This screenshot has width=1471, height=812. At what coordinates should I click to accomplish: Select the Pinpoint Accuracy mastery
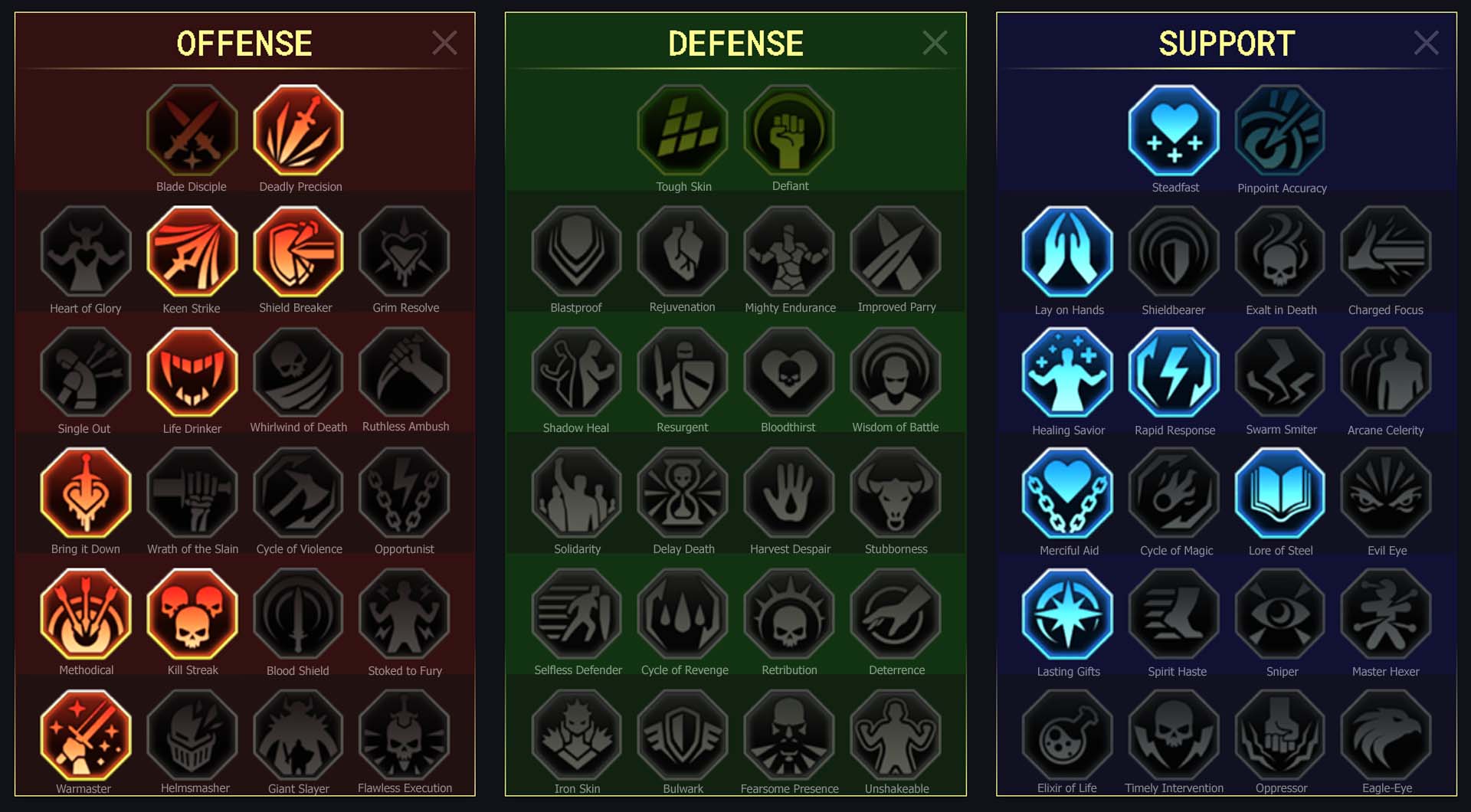pos(1280,131)
